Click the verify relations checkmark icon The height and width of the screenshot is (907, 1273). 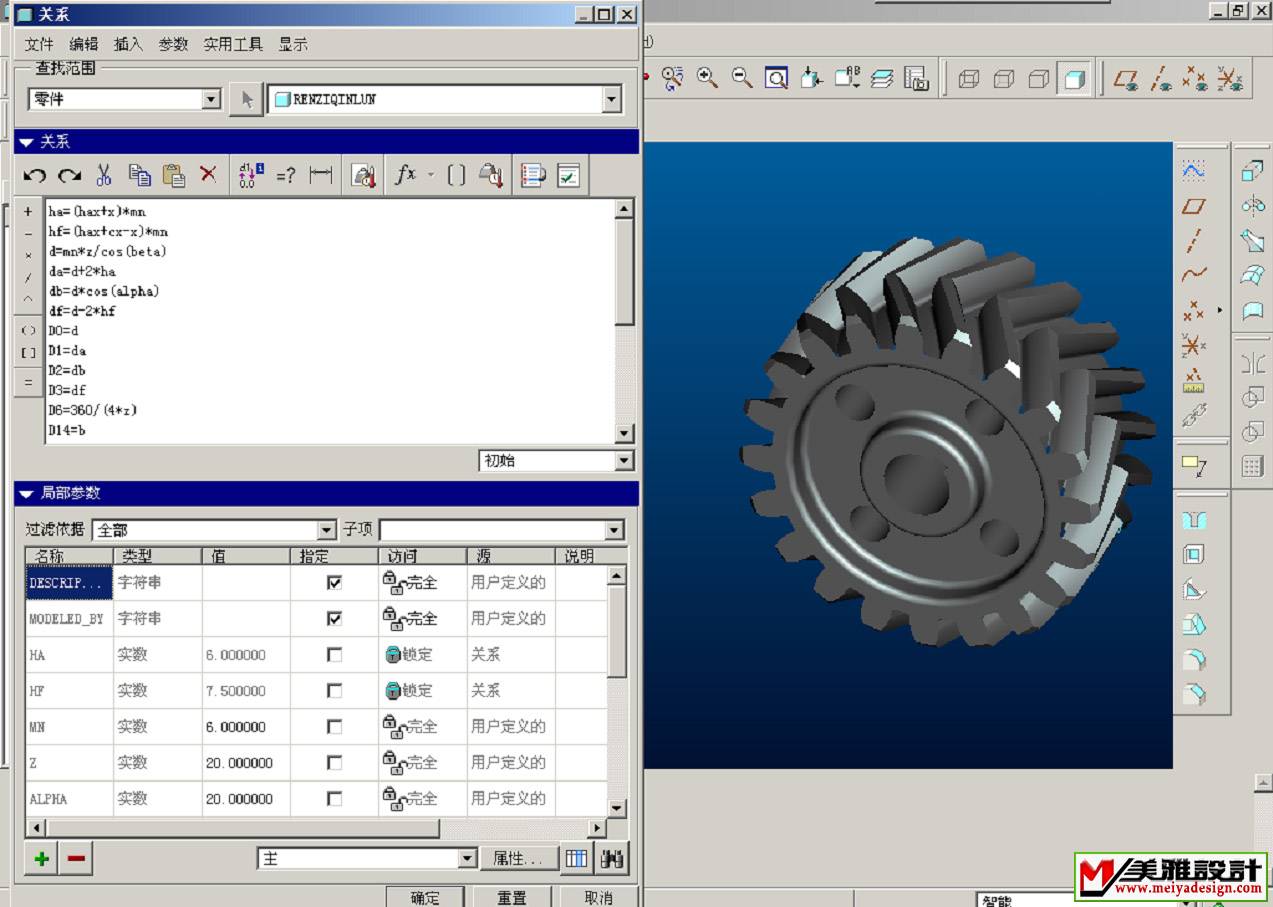(x=568, y=176)
